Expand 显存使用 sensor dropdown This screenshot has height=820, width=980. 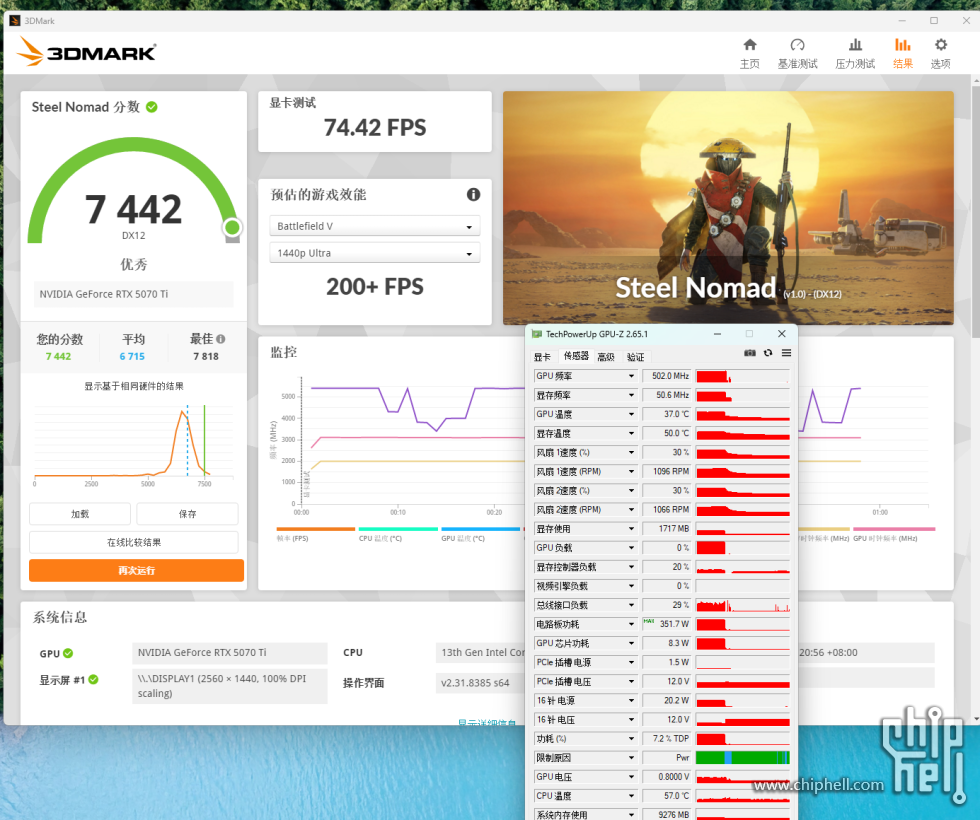coord(631,529)
